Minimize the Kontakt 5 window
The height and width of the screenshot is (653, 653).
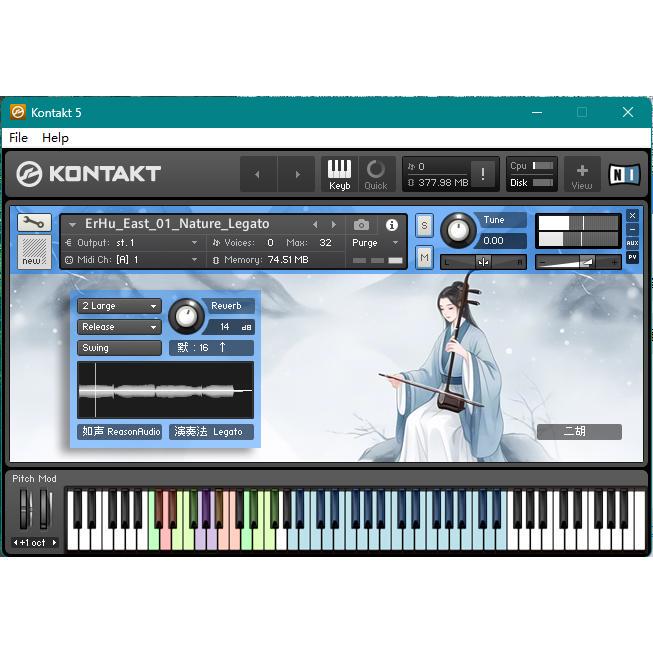point(537,112)
